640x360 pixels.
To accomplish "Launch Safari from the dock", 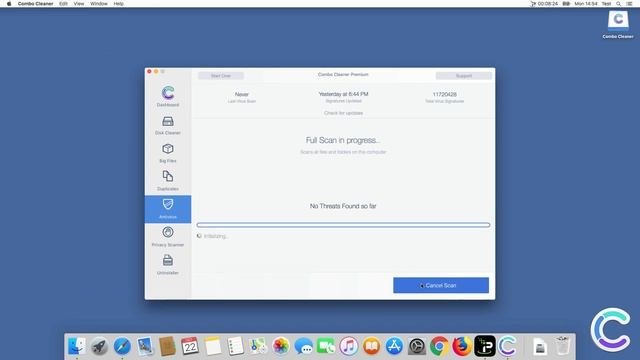I will tap(122, 346).
